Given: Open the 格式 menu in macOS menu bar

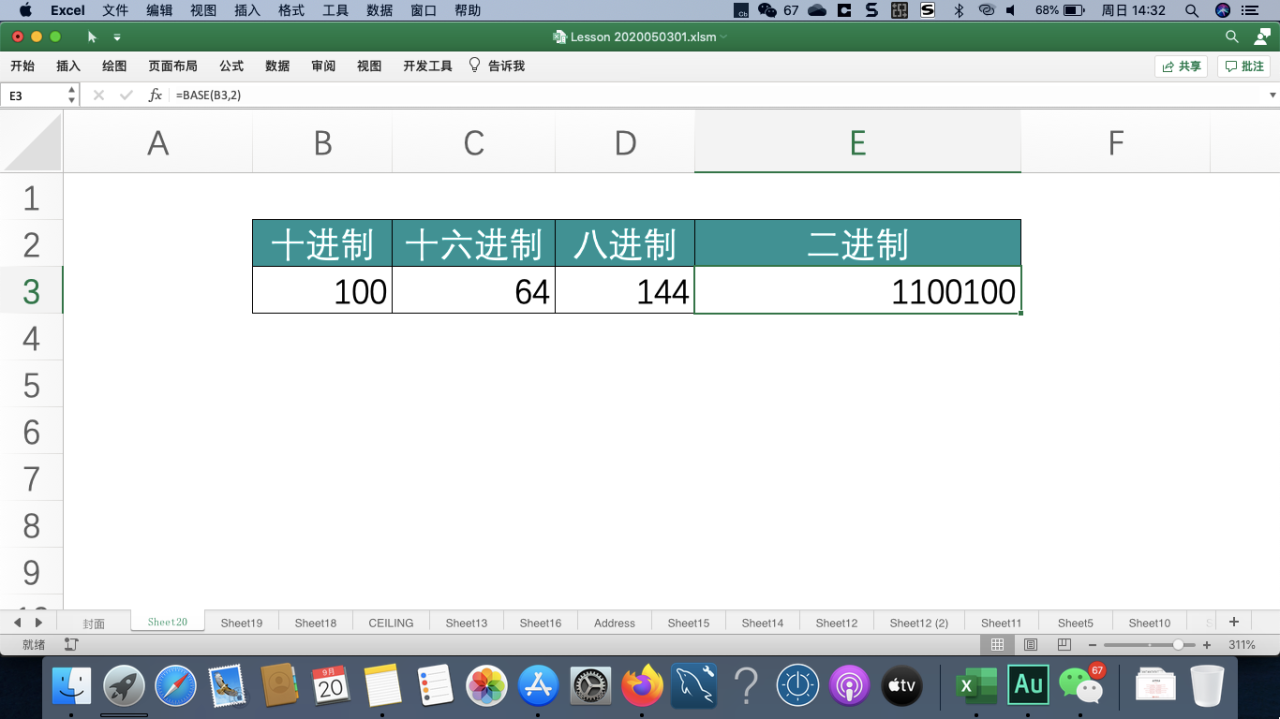Looking at the screenshot, I should point(291,11).
